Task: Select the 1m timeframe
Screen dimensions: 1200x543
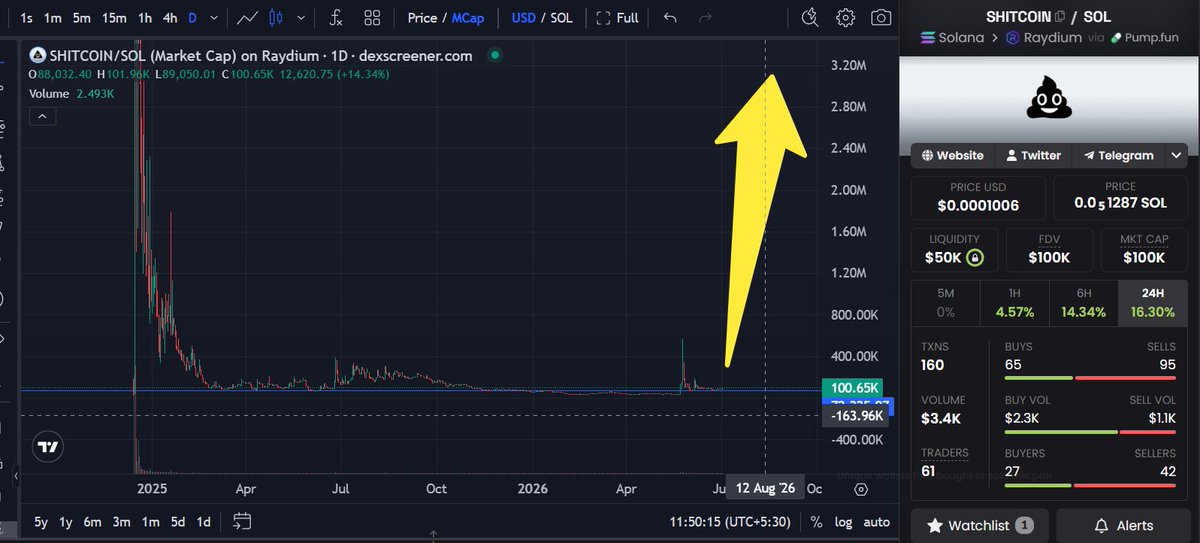Action: point(54,18)
